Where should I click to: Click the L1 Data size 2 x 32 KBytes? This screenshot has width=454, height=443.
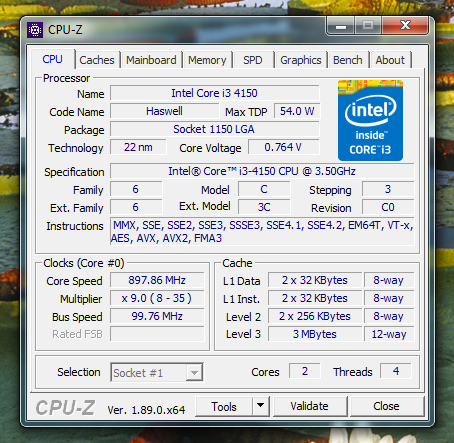(x=315, y=280)
